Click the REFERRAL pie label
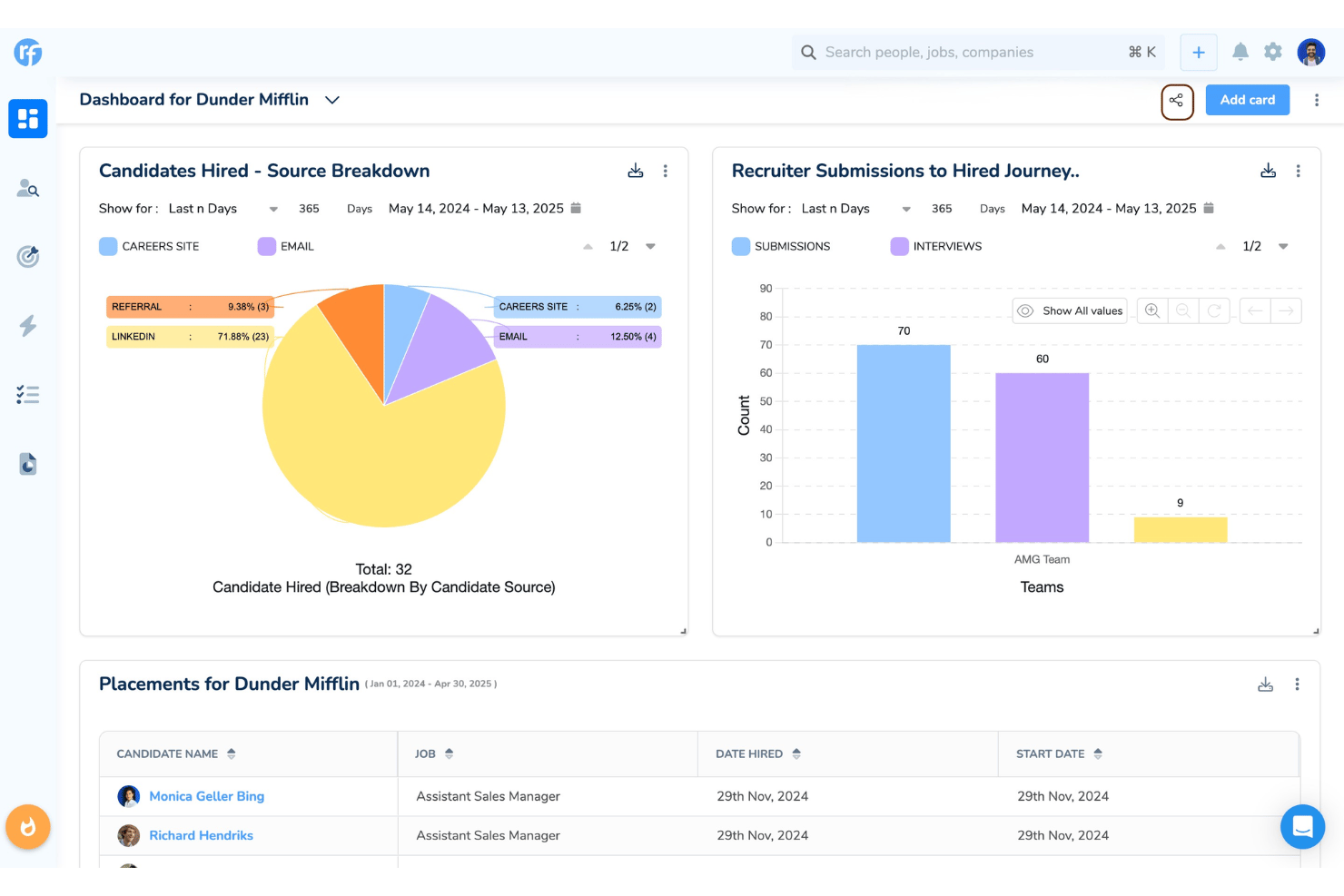The image size is (1344, 896). coord(190,307)
